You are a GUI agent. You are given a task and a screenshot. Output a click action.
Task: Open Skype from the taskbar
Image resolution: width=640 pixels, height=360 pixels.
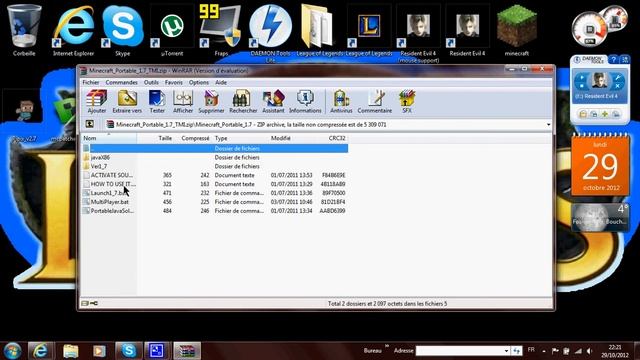click(129, 351)
